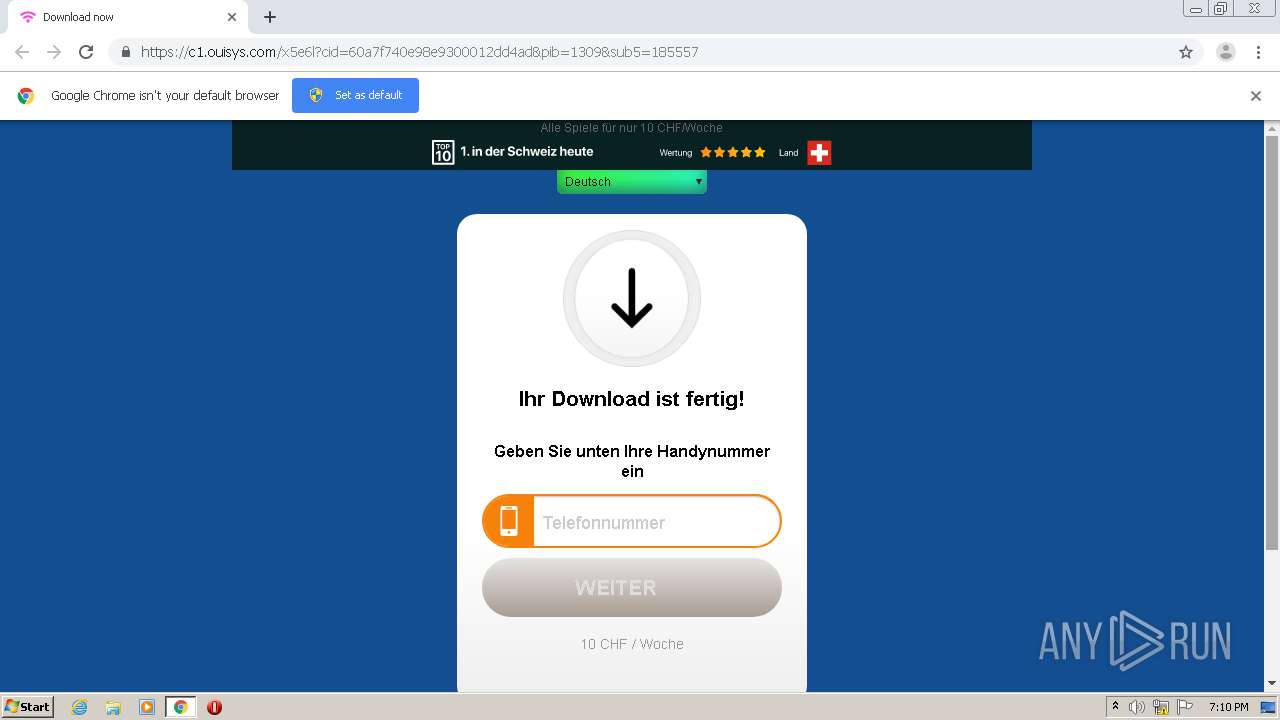
Task: Dismiss the default browser infobar
Action: [1256, 96]
